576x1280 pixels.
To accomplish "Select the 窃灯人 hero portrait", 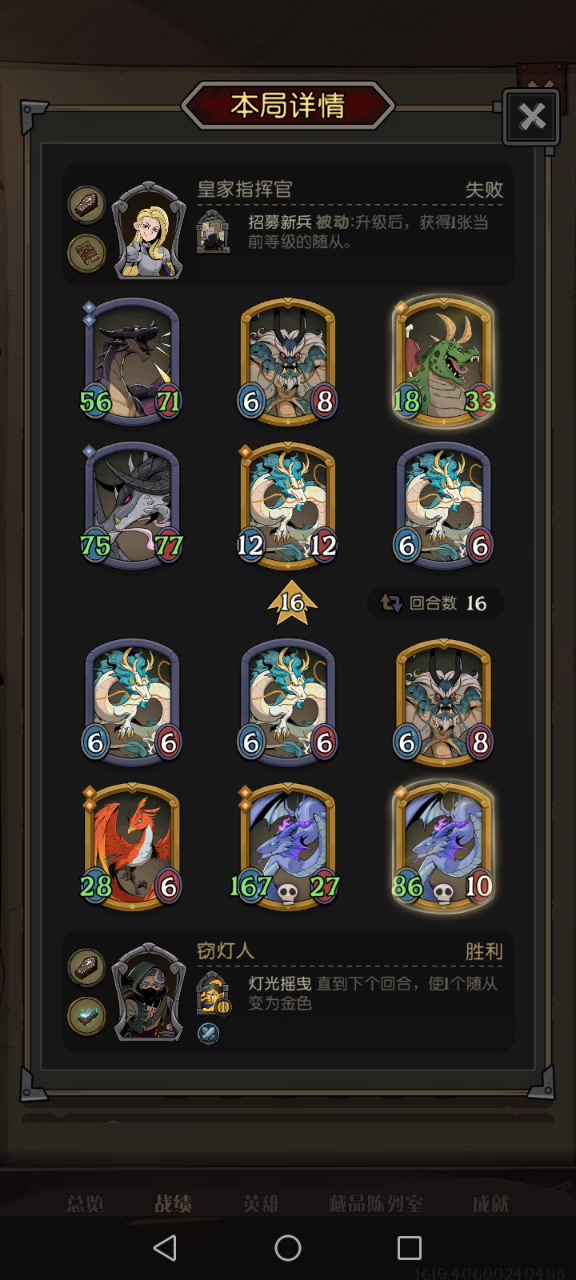I will pos(148,993).
